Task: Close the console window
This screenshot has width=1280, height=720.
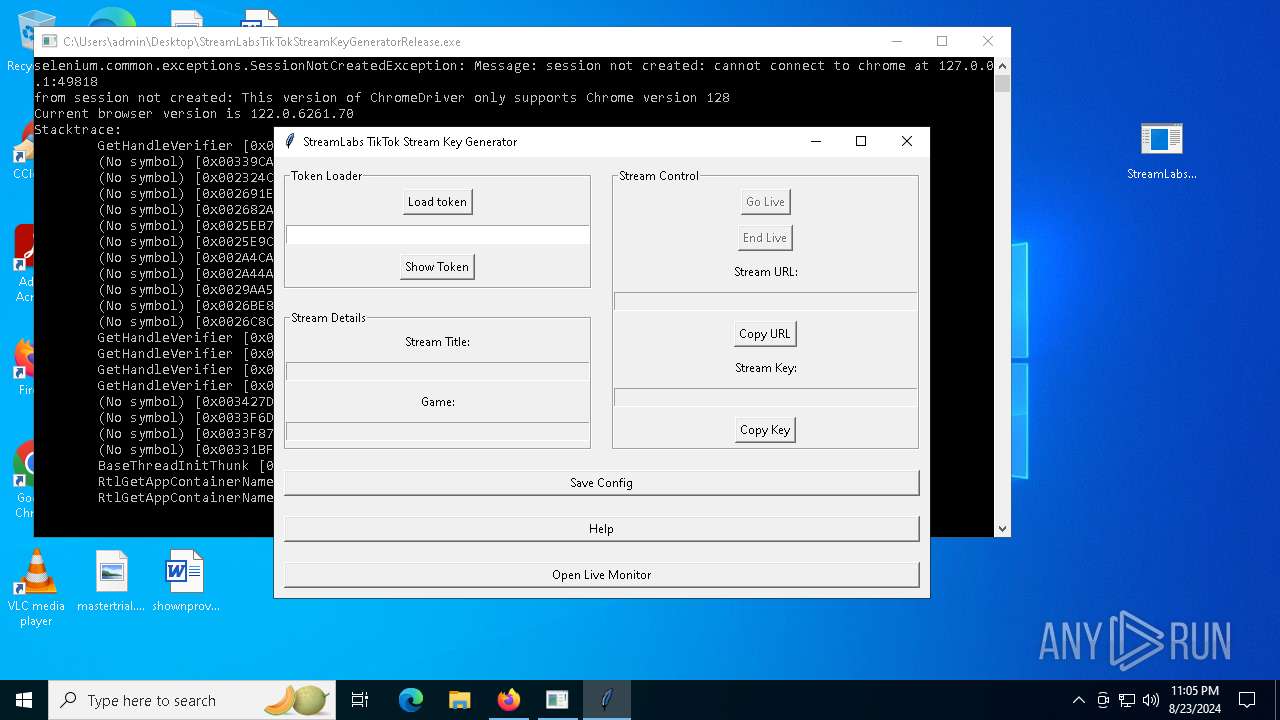Action: pos(988,41)
